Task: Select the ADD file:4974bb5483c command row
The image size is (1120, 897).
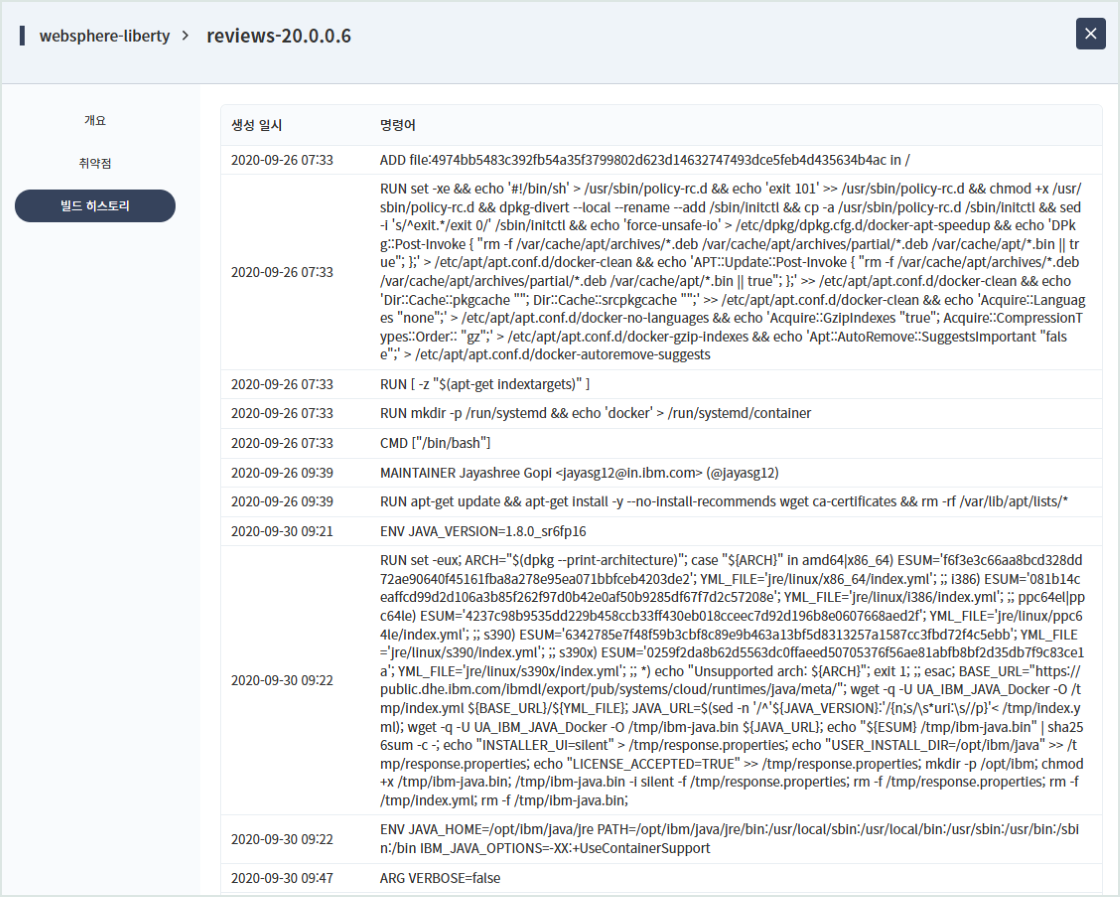Action: (x=661, y=160)
